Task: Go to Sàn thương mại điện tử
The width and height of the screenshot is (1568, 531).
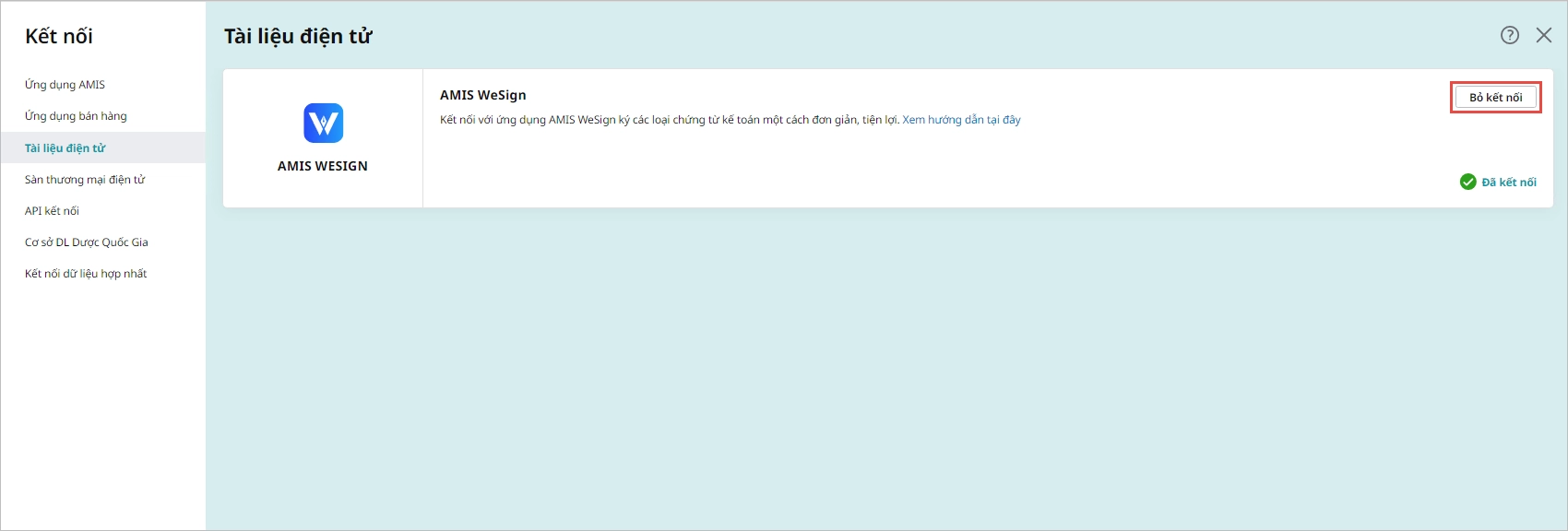Action: 103,179
